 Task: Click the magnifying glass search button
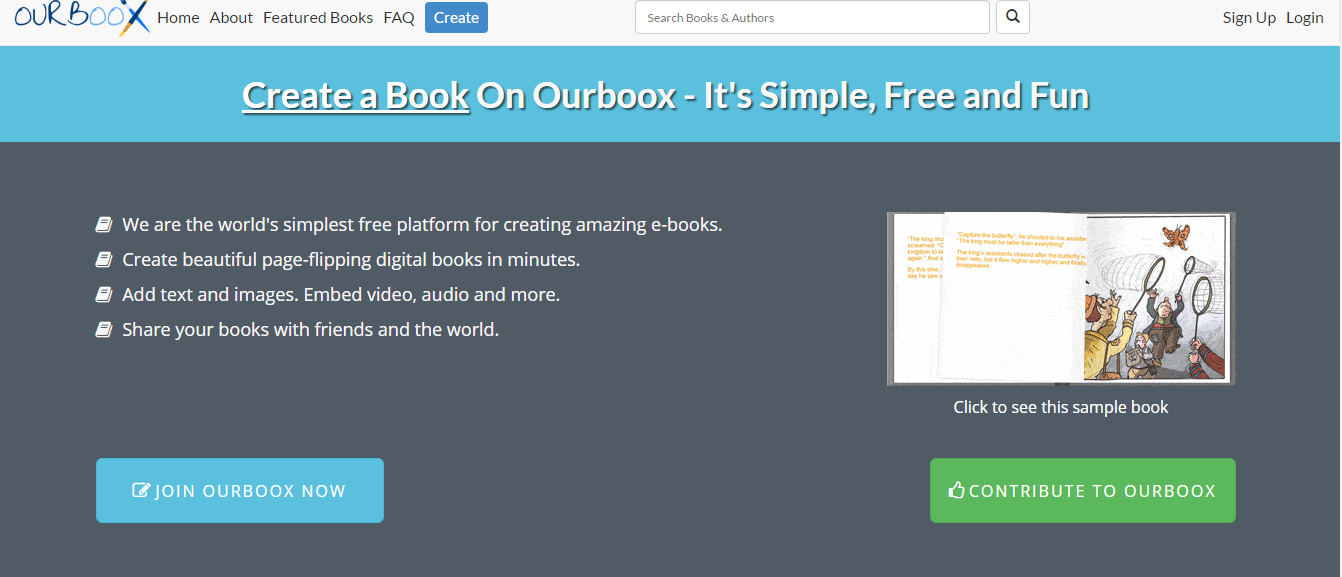(1013, 17)
